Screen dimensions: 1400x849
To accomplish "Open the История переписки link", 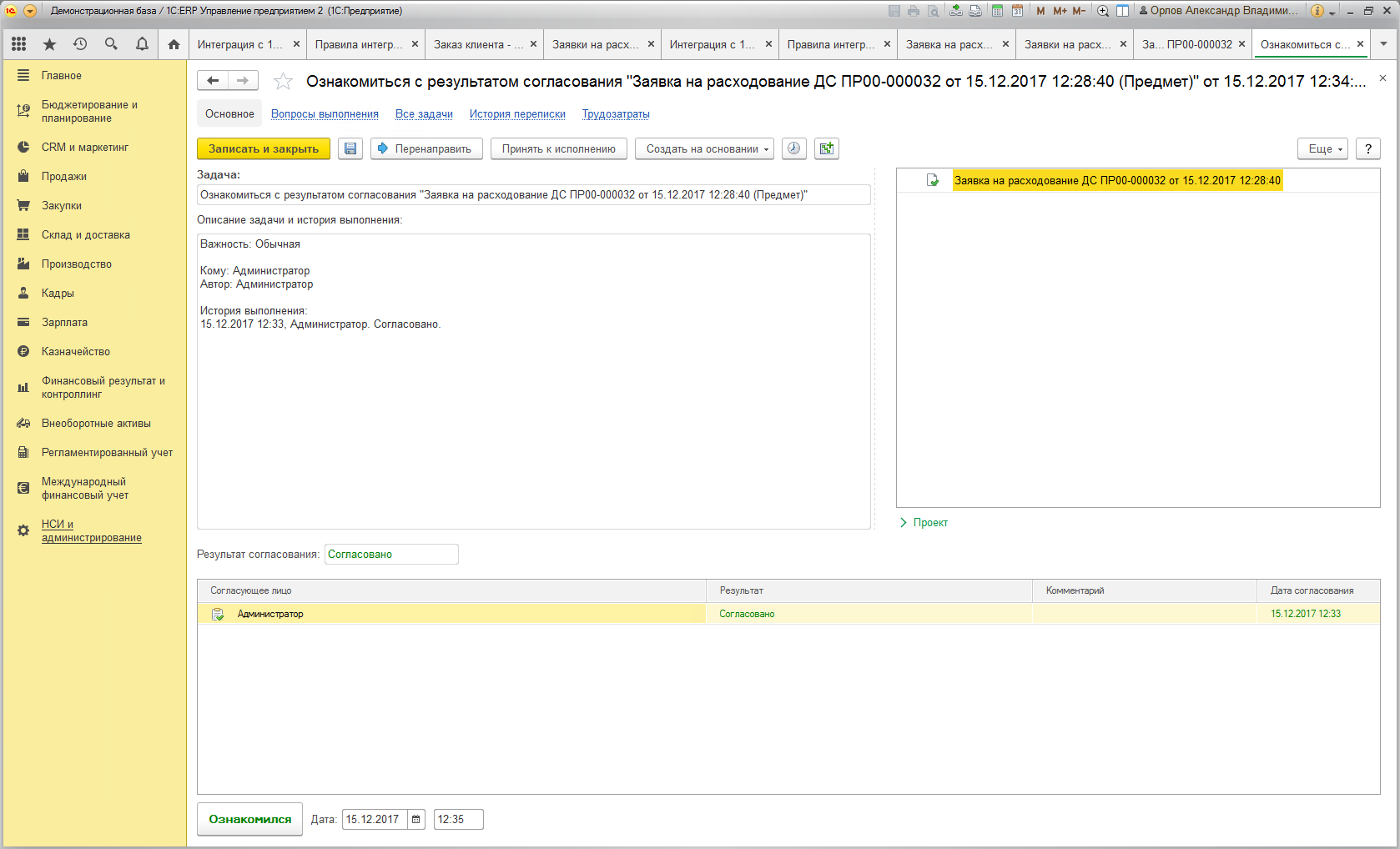I will click(517, 114).
